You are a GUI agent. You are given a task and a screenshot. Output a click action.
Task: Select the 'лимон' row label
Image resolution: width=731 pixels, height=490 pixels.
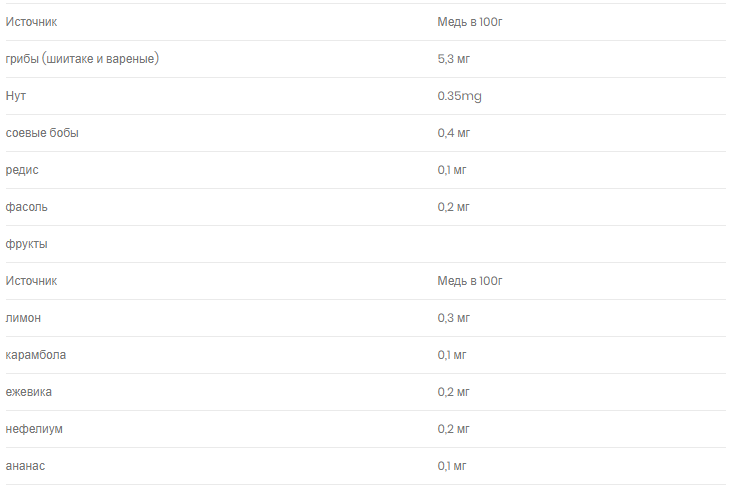pyautogui.click(x=23, y=318)
